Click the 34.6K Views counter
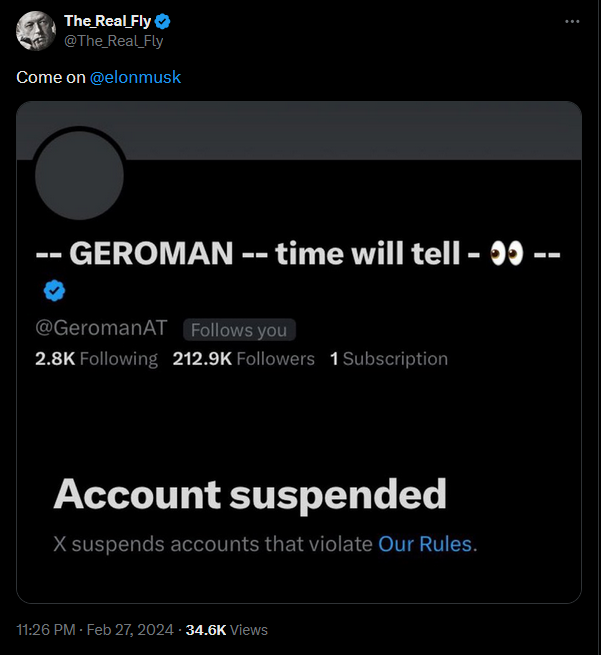This screenshot has width=601, height=655. click(x=227, y=630)
